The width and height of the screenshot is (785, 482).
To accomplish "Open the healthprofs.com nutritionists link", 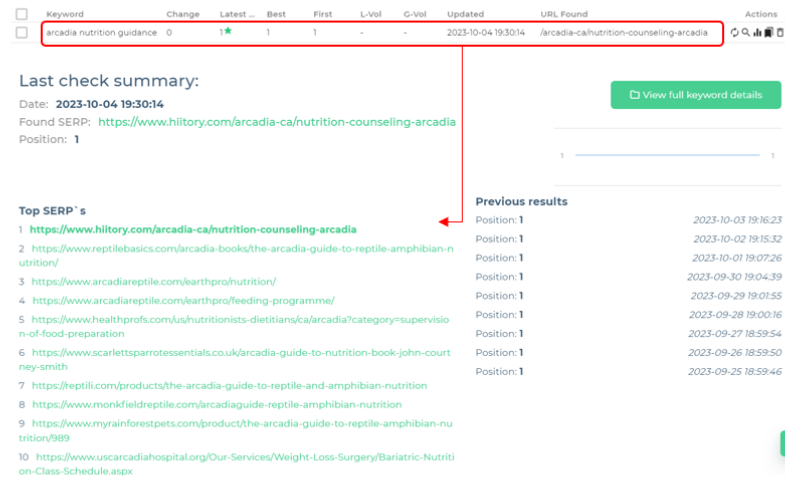I will pos(240,319).
